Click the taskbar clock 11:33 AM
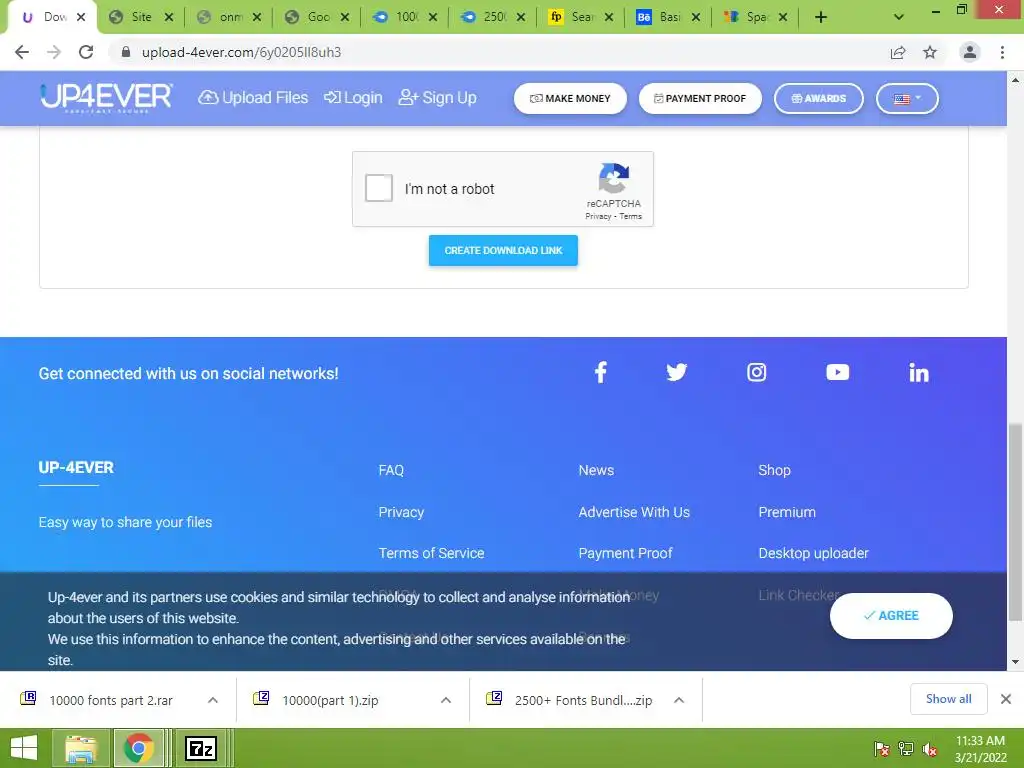The image size is (1024, 768). coord(980,741)
